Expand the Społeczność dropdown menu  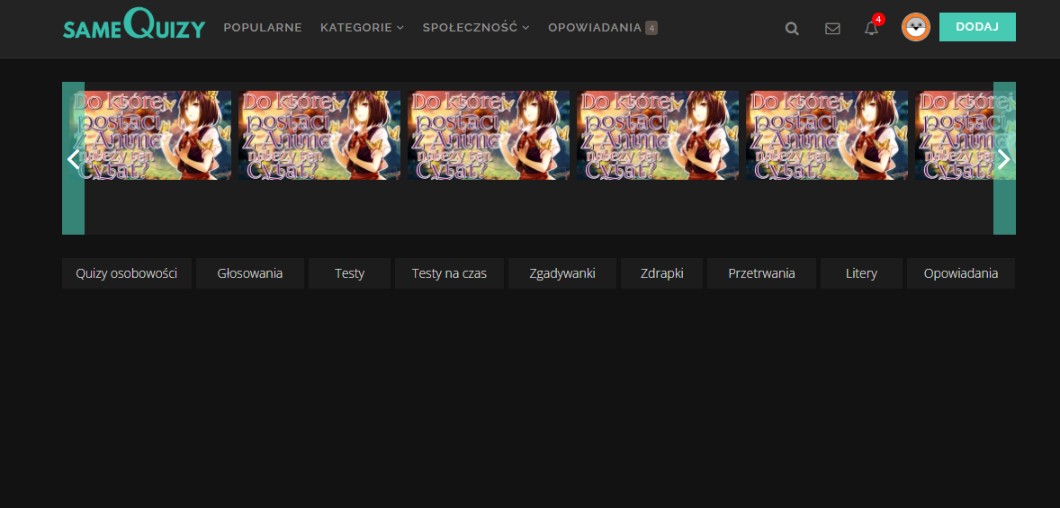tap(475, 28)
